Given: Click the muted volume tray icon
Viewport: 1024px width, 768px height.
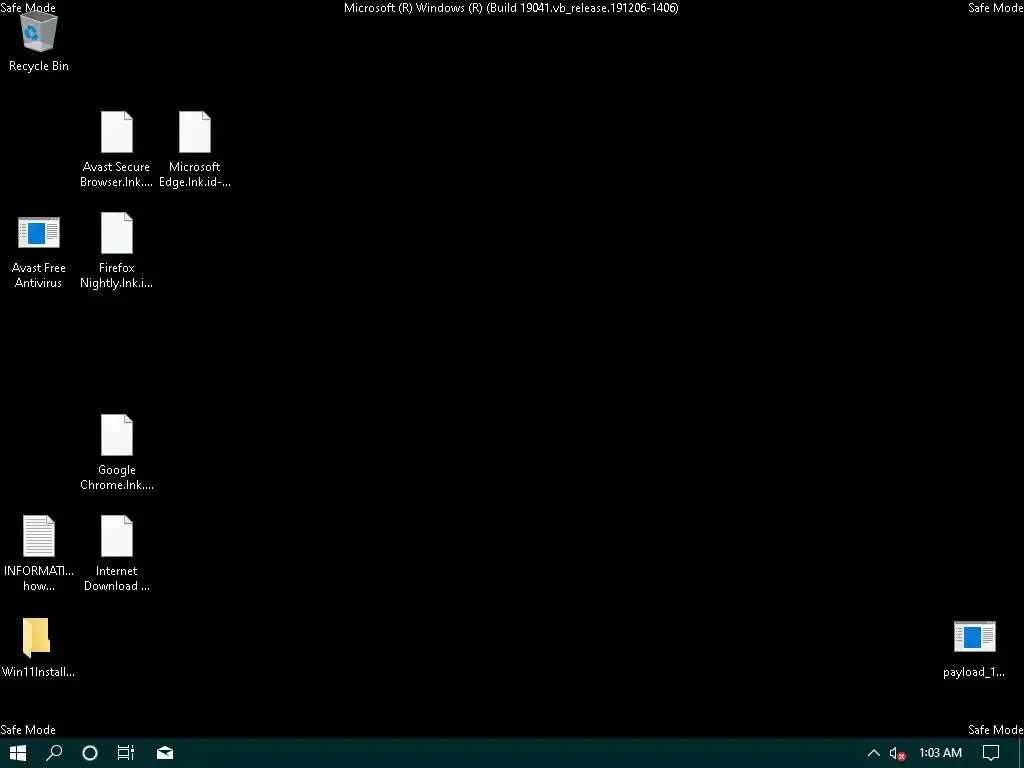Looking at the screenshot, I should pos(897,753).
